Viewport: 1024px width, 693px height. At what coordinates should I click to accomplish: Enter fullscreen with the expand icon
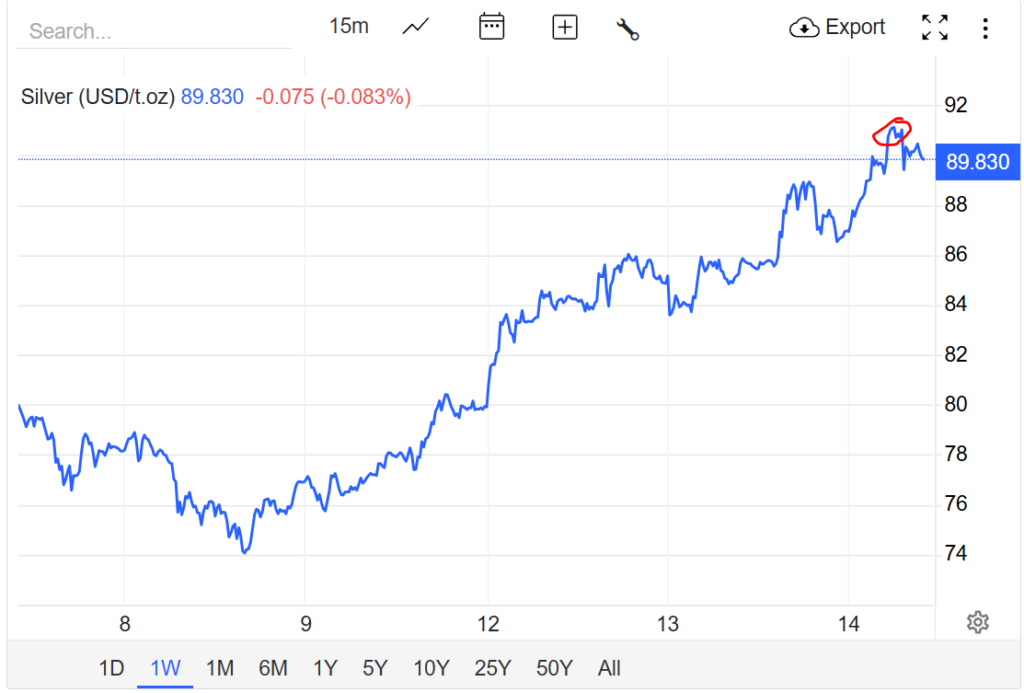pos(934,28)
